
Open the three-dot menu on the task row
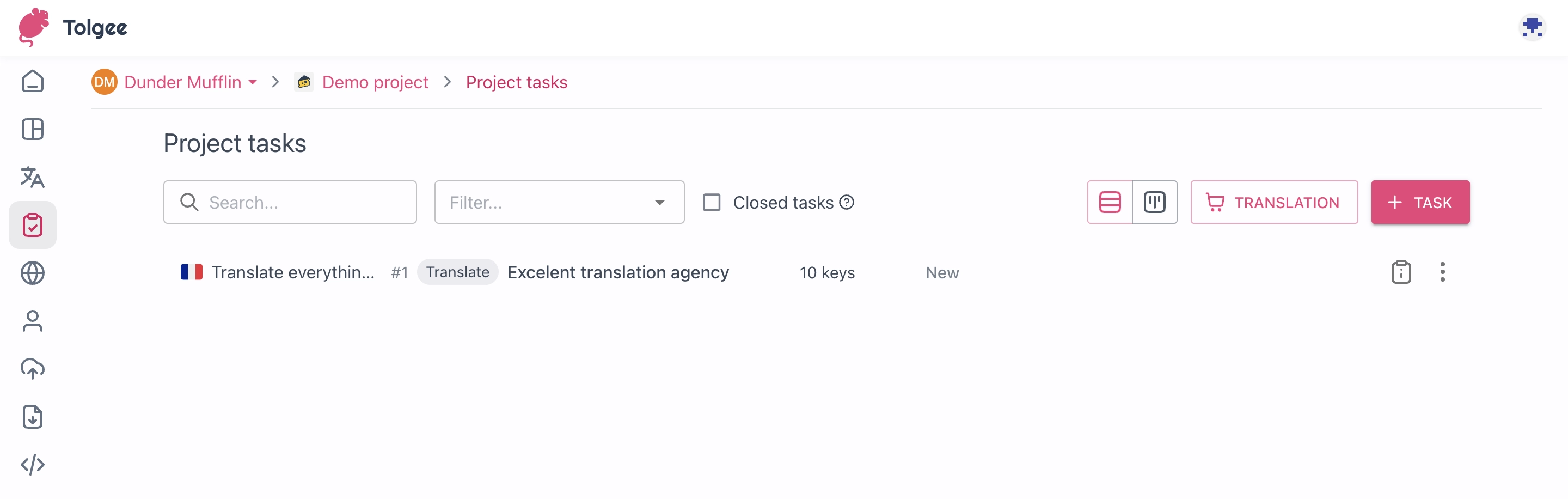click(x=1442, y=272)
